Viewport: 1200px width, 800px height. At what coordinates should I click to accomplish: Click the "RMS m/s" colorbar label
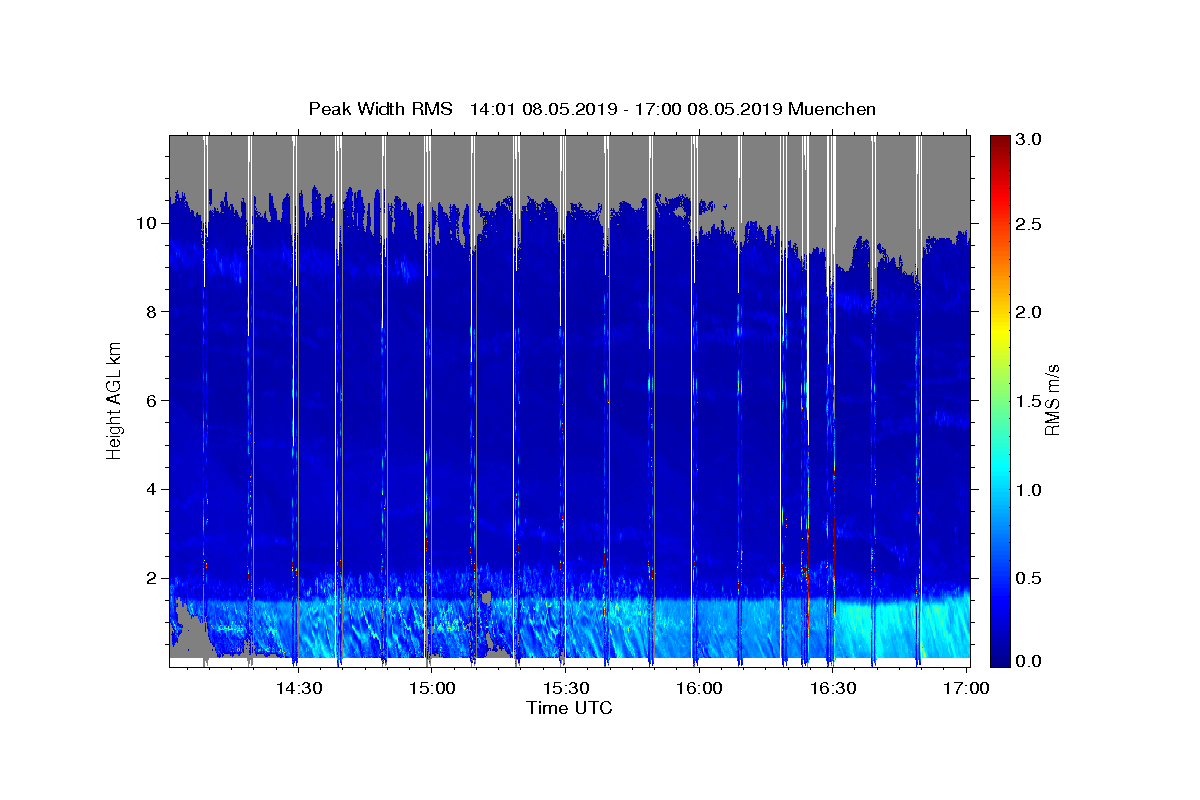click(1052, 402)
